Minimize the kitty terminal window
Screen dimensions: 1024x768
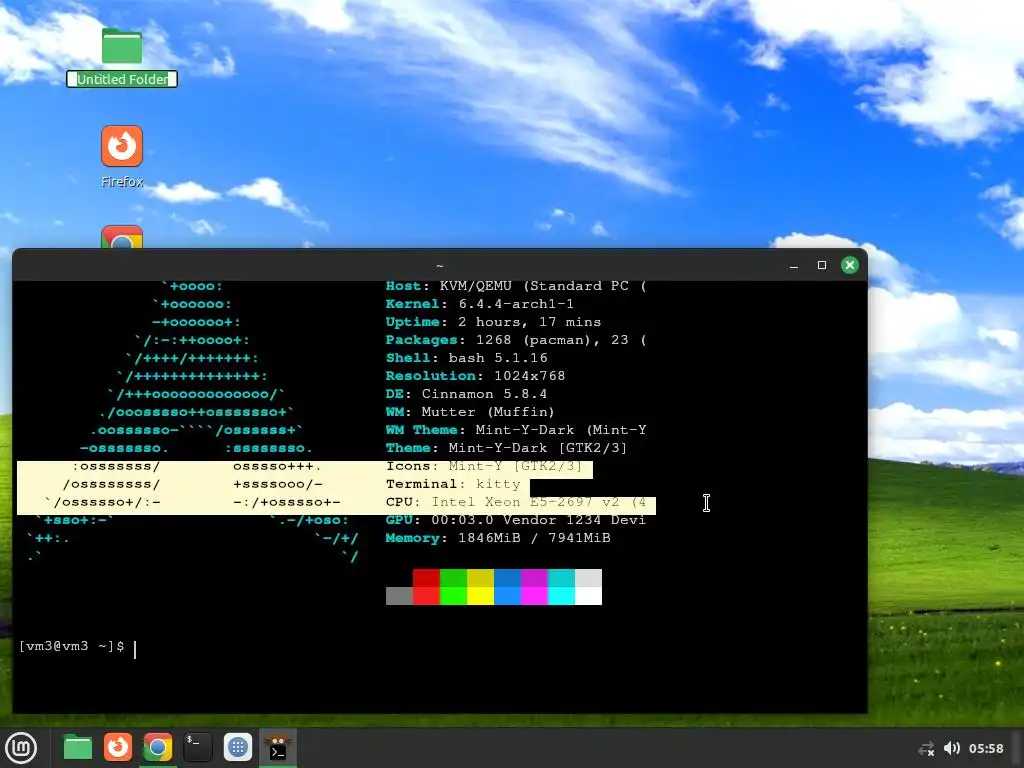(794, 265)
